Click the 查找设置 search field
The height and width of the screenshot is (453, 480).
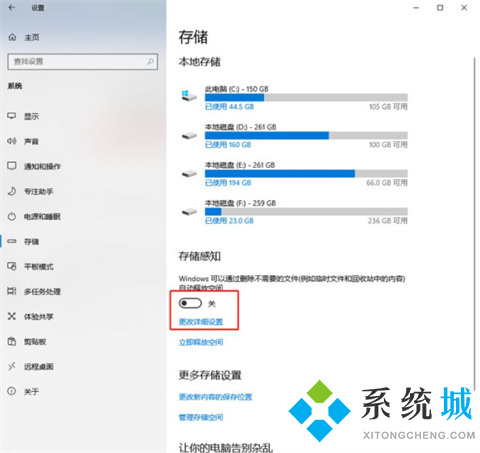(x=82, y=62)
